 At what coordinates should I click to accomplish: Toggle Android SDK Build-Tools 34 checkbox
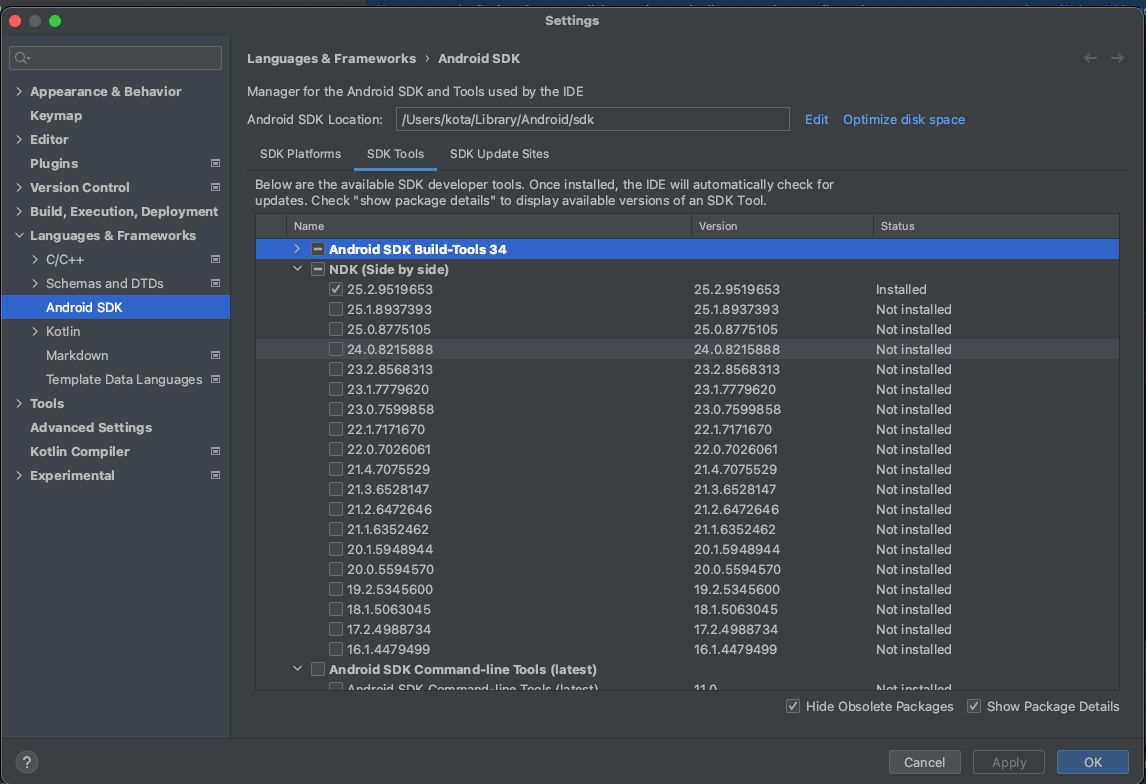point(318,249)
